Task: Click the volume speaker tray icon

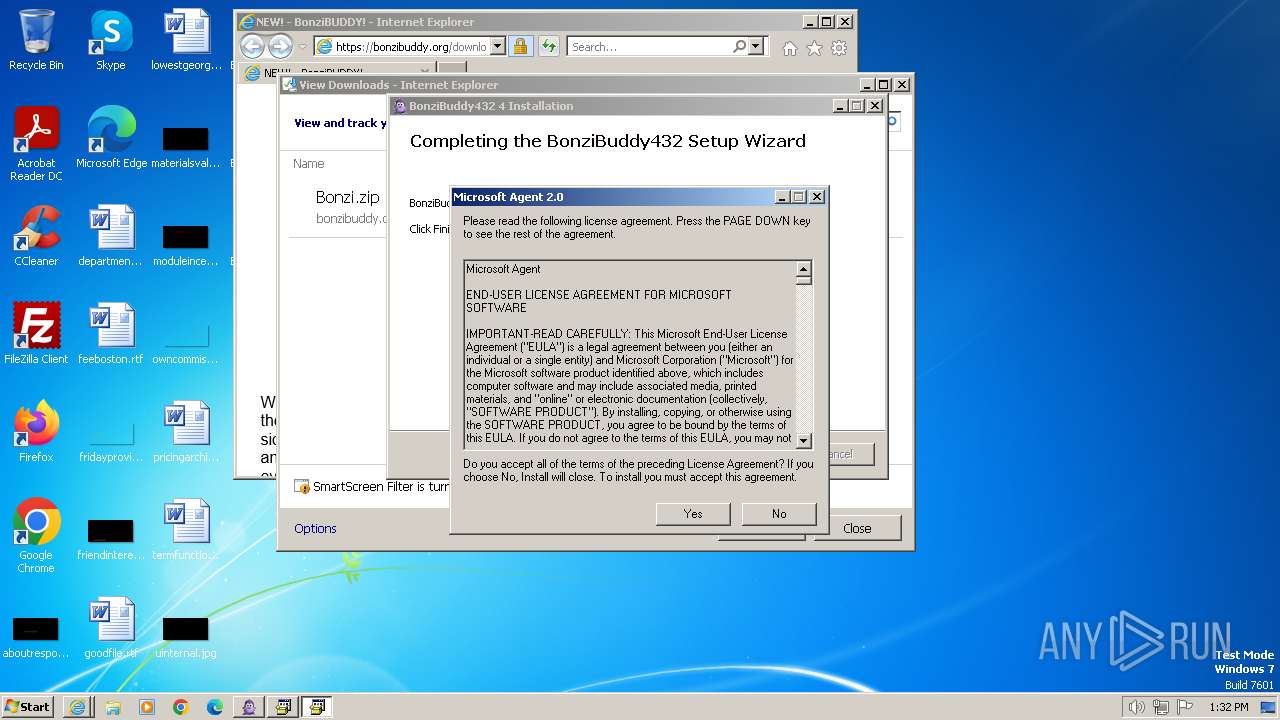Action: (x=1136, y=707)
